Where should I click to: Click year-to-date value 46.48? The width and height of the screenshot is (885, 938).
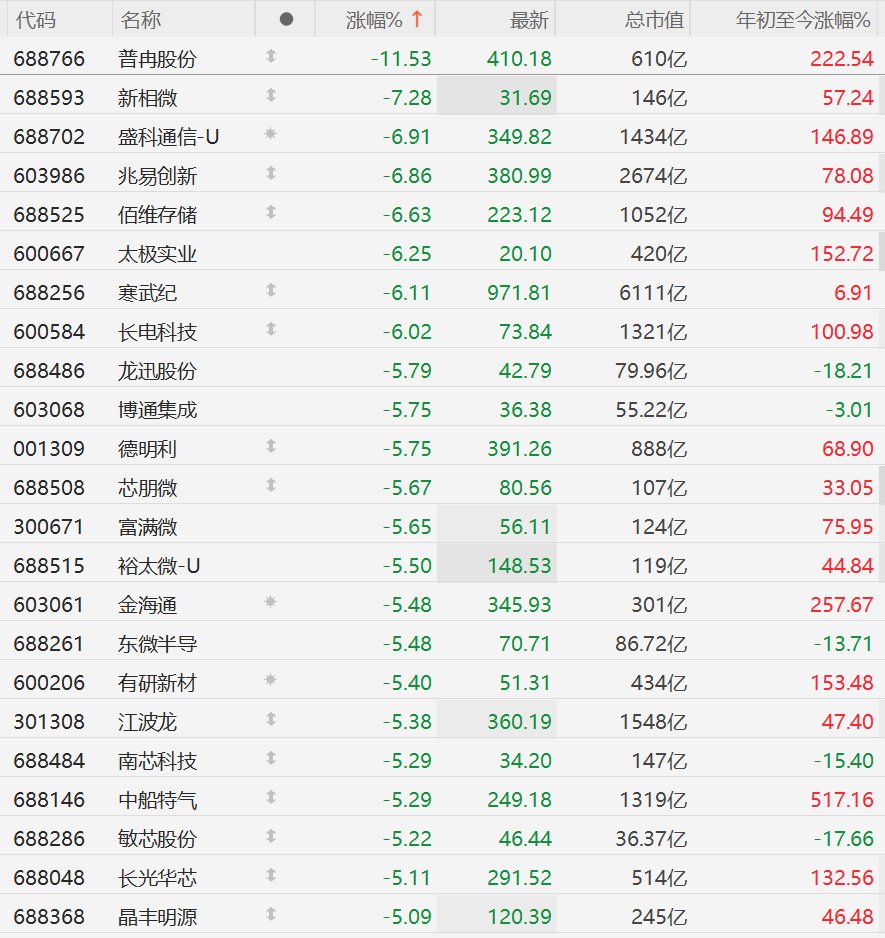pyautogui.click(x=848, y=916)
